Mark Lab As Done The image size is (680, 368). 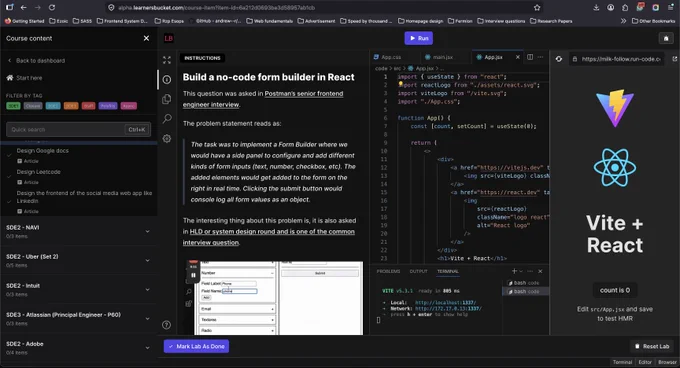(x=196, y=346)
